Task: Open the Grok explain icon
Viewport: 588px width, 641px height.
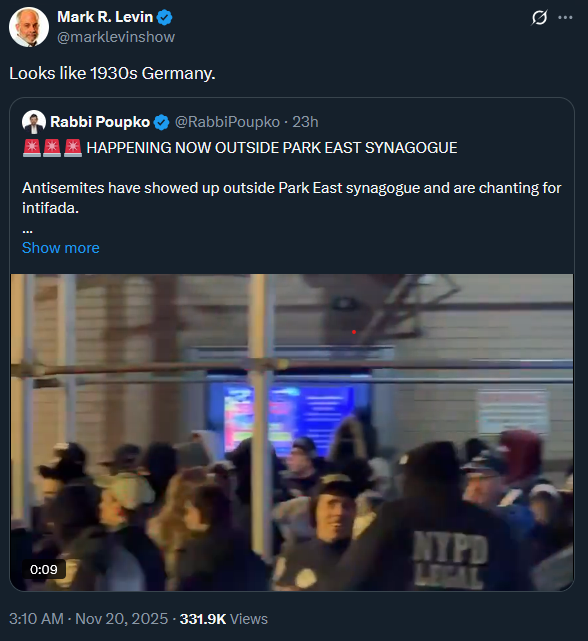Action: (x=539, y=18)
